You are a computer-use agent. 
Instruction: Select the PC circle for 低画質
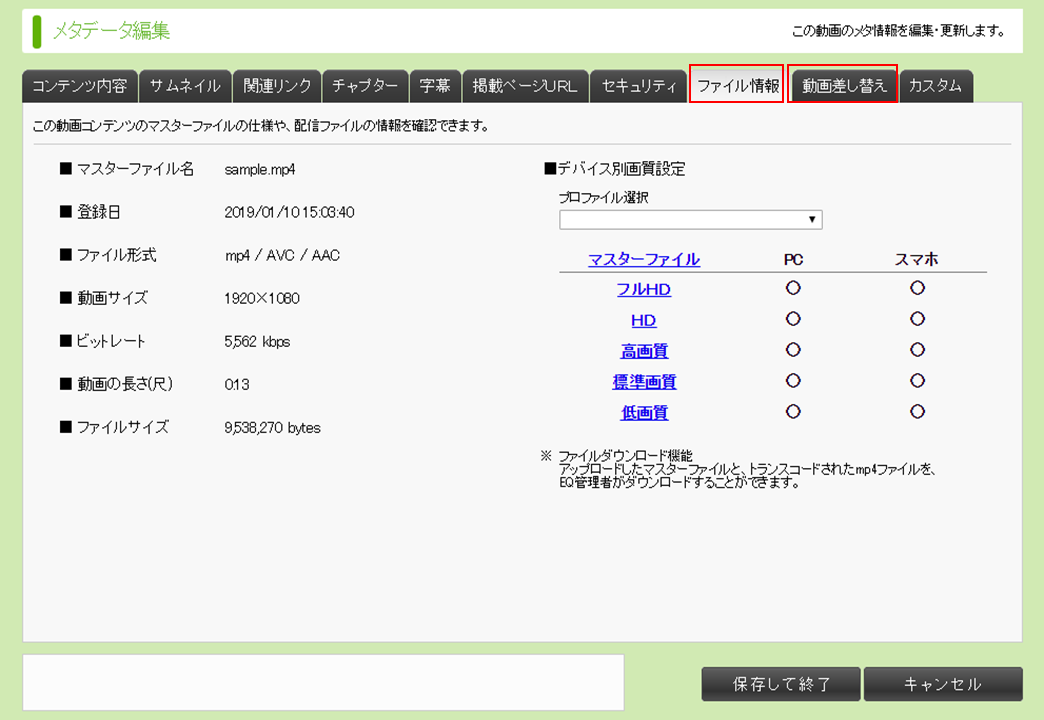click(793, 412)
